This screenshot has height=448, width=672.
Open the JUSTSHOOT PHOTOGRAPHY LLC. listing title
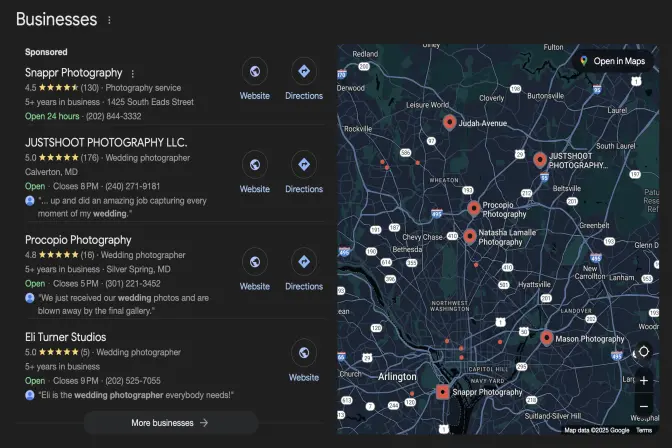tap(106, 142)
